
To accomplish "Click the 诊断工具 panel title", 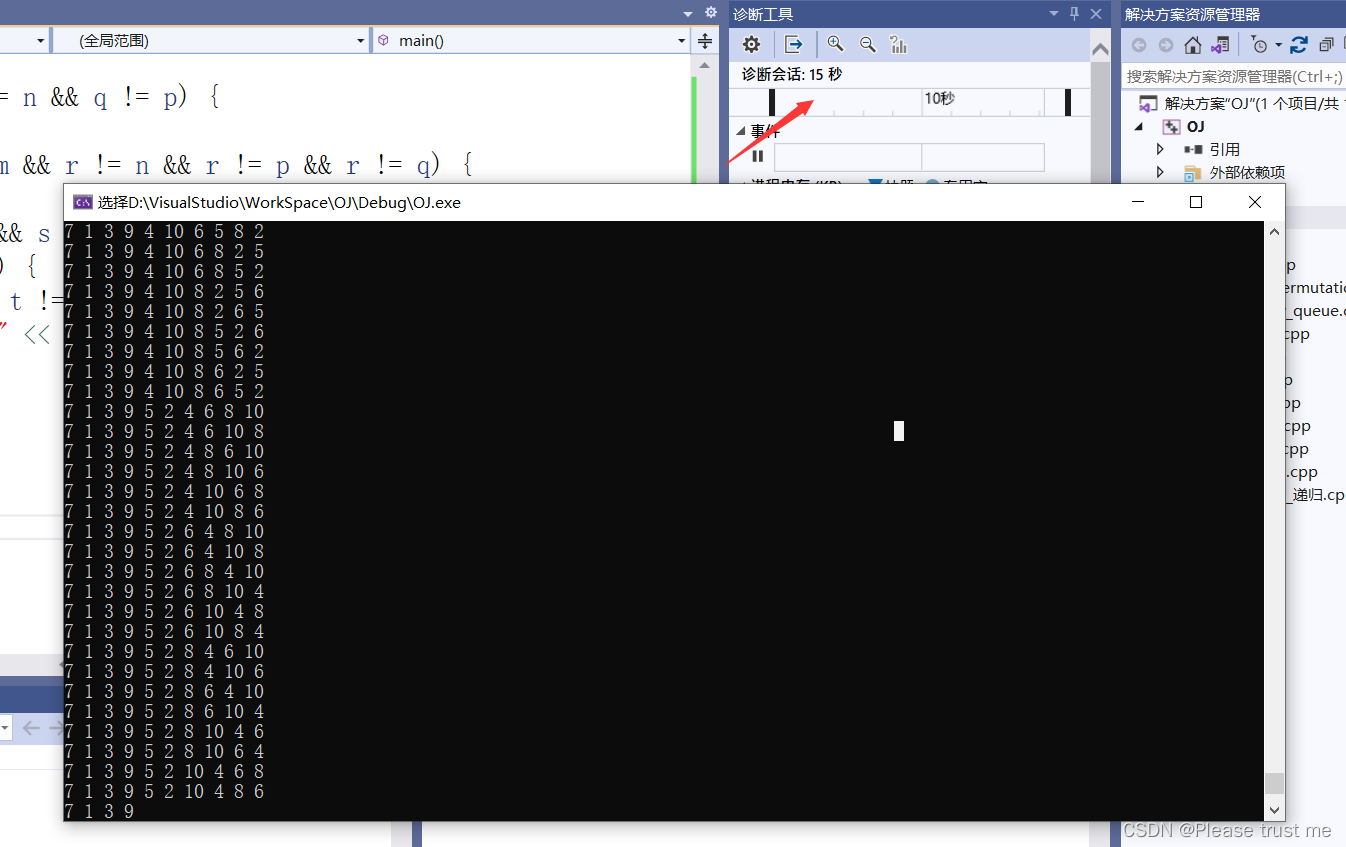I will point(763,14).
